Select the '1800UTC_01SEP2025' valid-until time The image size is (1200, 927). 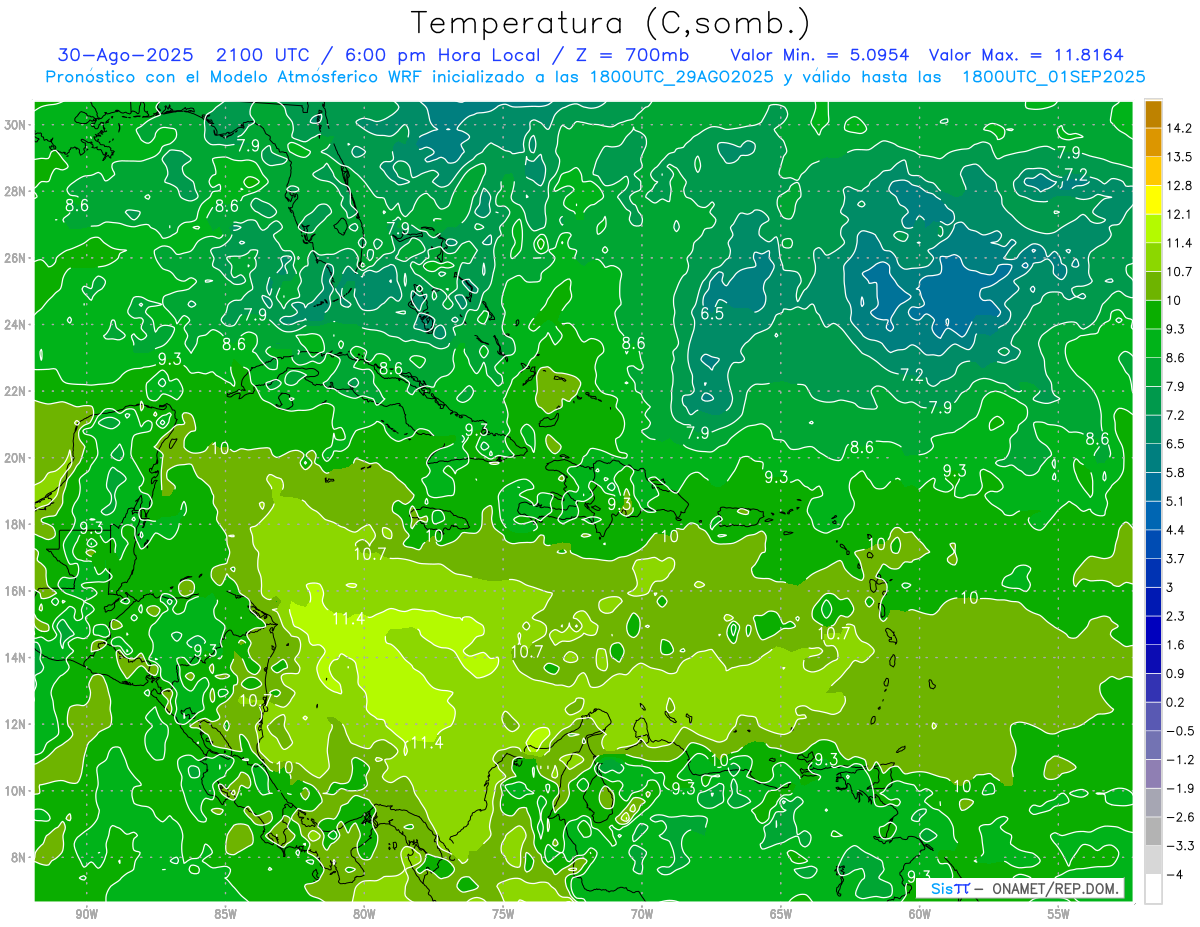click(1053, 76)
